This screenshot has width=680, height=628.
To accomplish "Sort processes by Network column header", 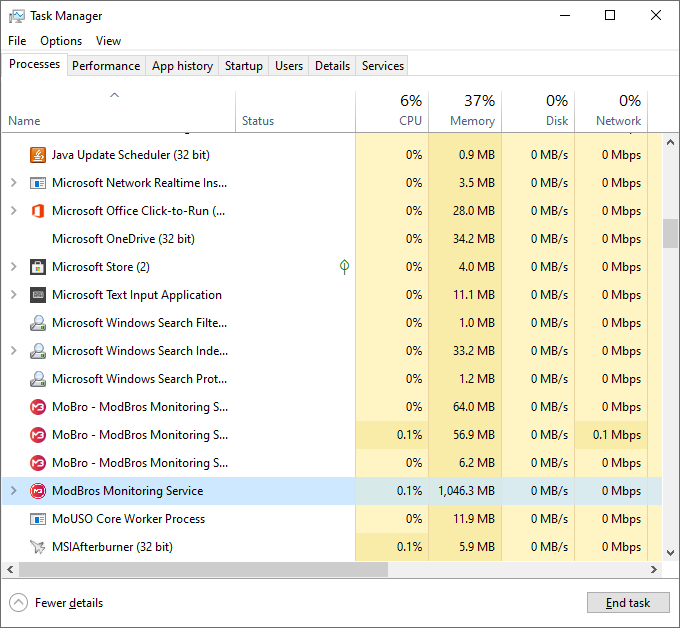I will 611,111.
